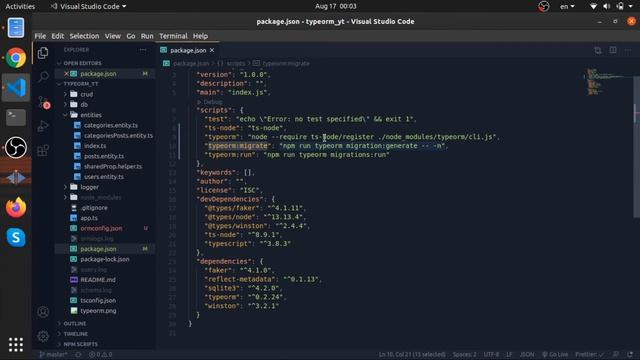Expand the Timeline section
The image size is (640, 360).
click(76, 334)
